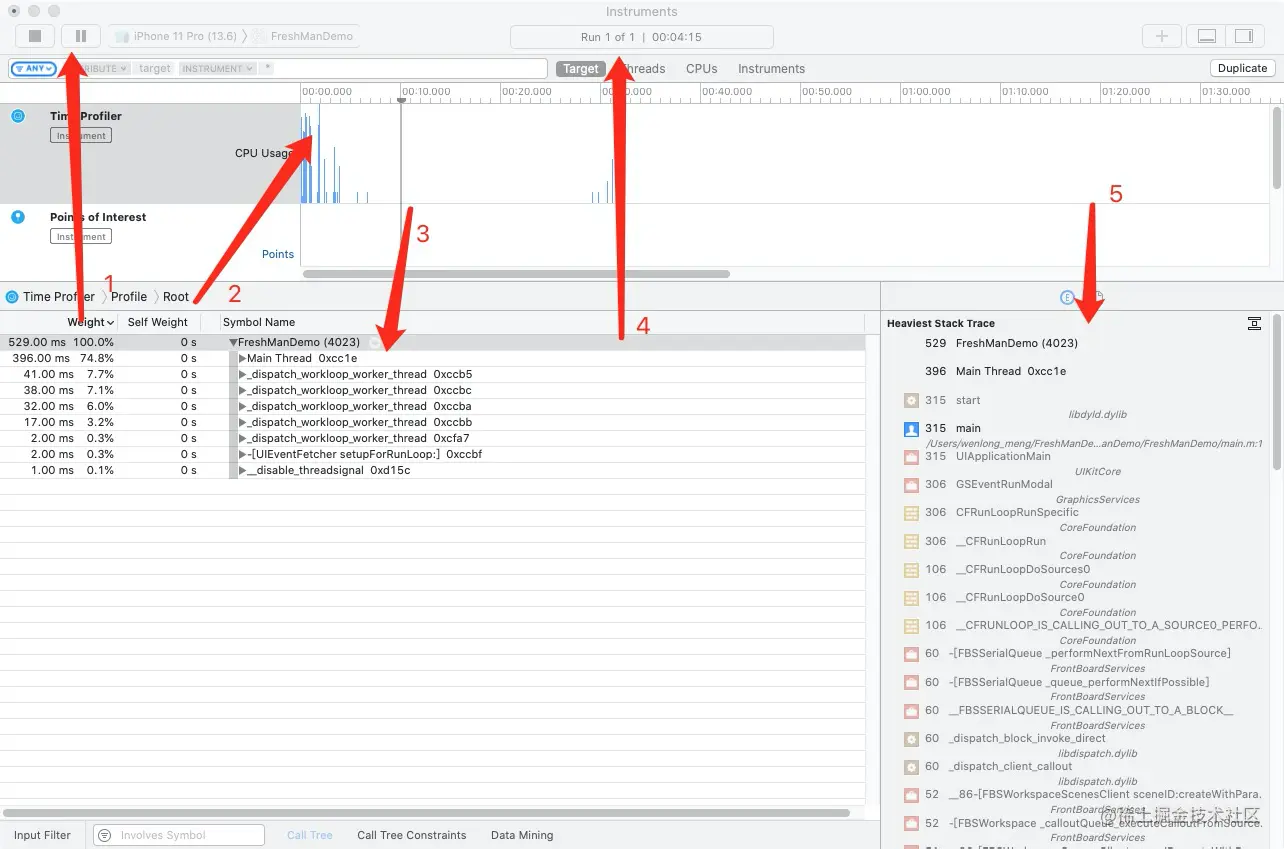Click the horizontal scrollbar under the timeline

[516, 273]
